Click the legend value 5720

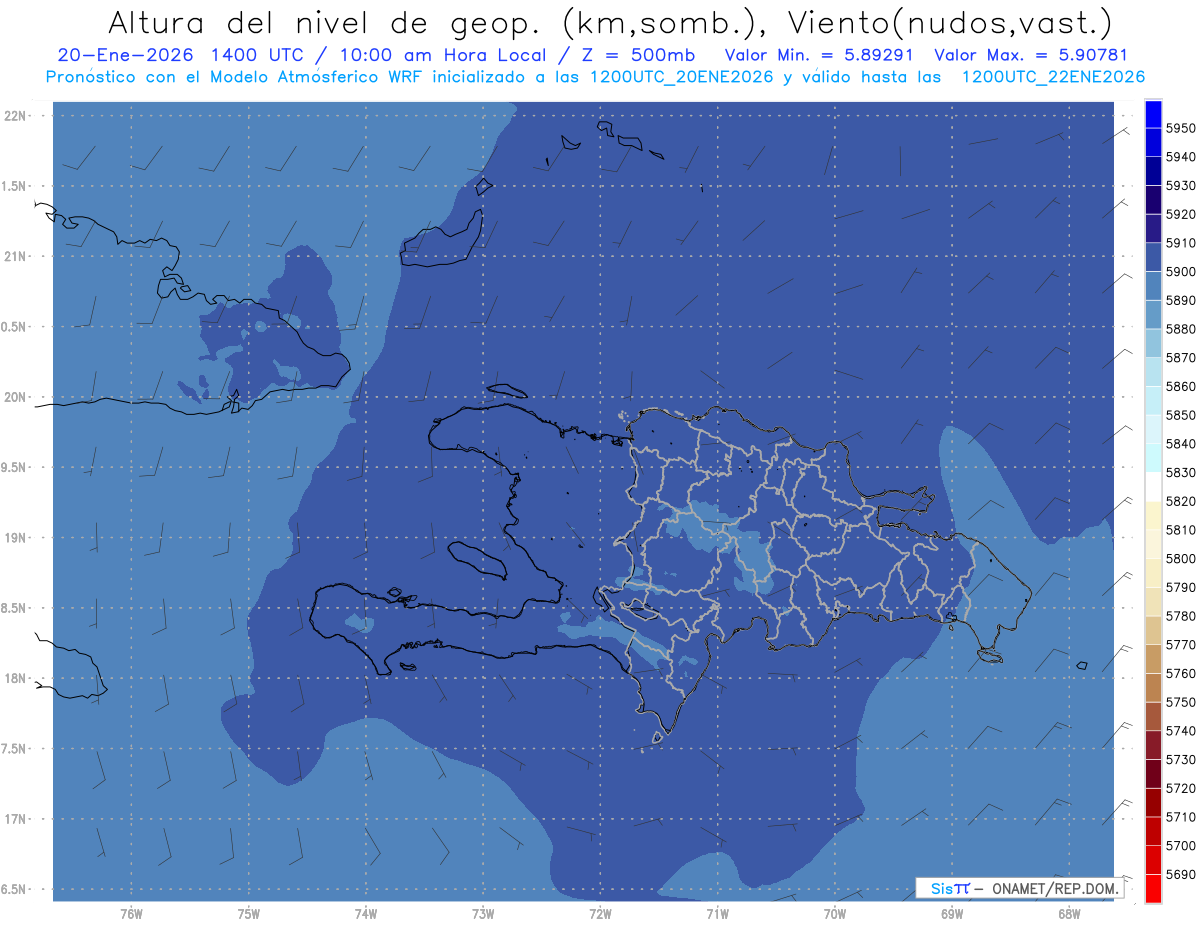[x=1180, y=788]
